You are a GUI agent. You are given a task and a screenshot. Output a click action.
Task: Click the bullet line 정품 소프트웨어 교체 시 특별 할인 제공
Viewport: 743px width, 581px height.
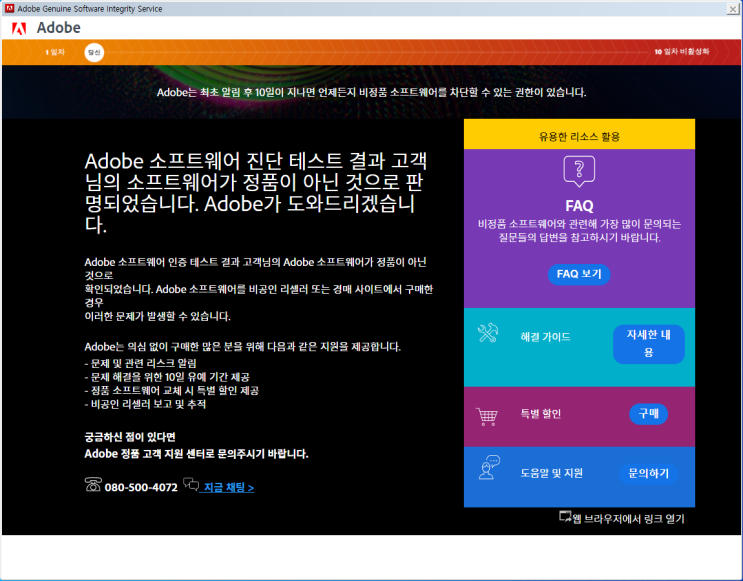click(172, 390)
